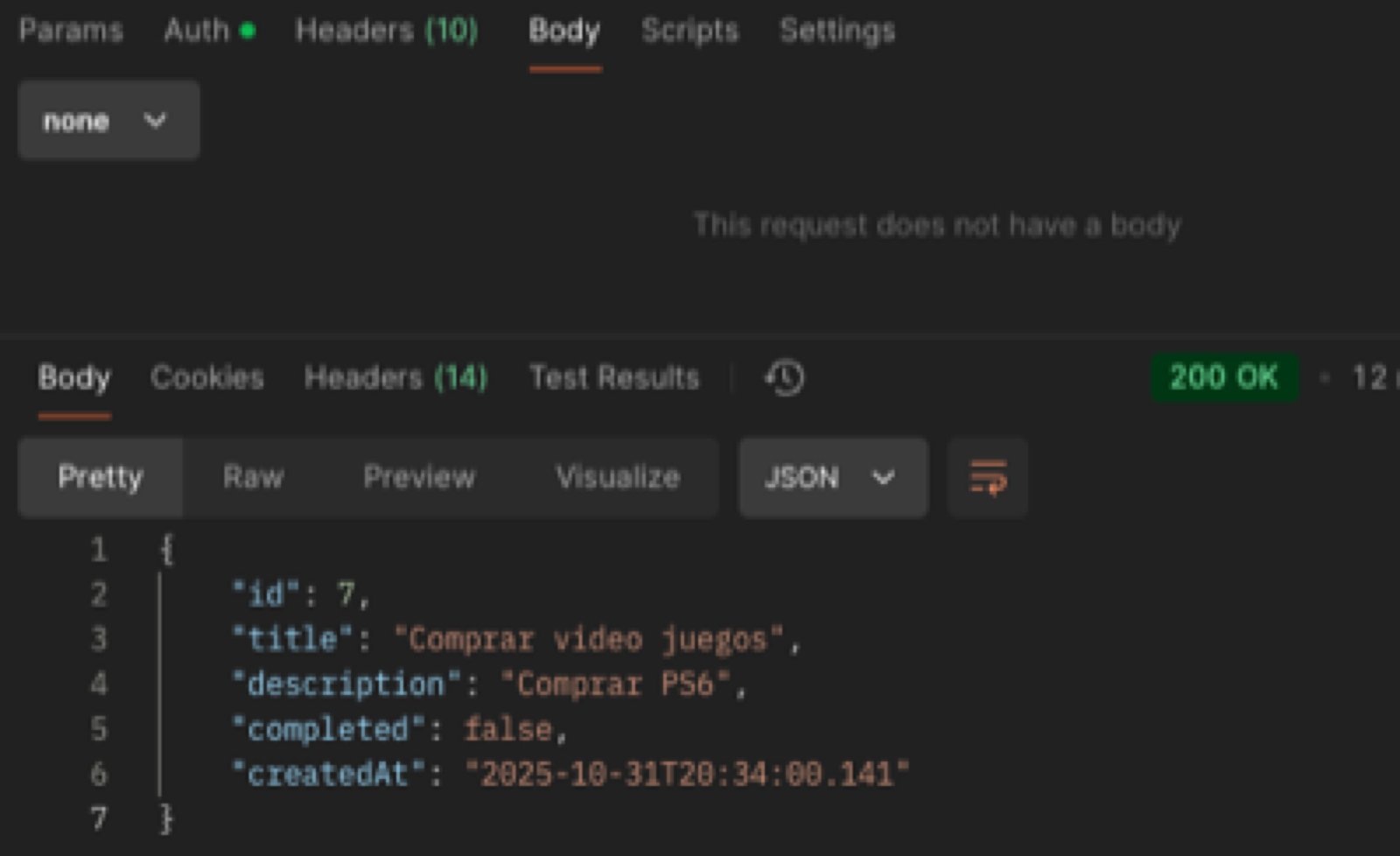The width and height of the screenshot is (1400, 856).
Task: Click 'This request does not have a body' text
Action: (937, 225)
